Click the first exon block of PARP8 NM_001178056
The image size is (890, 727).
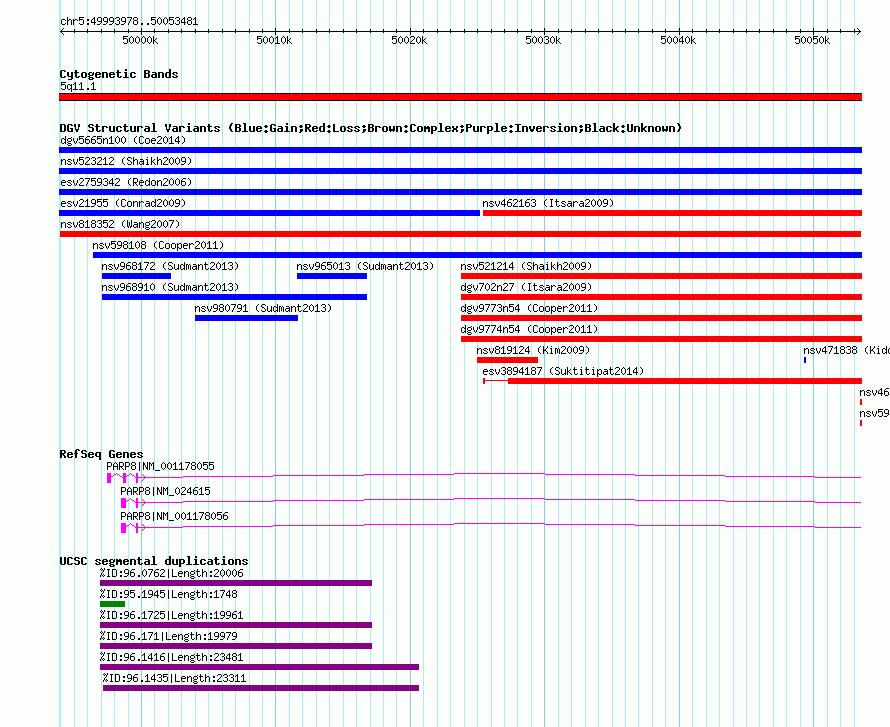pyautogui.click(x=123, y=528)
